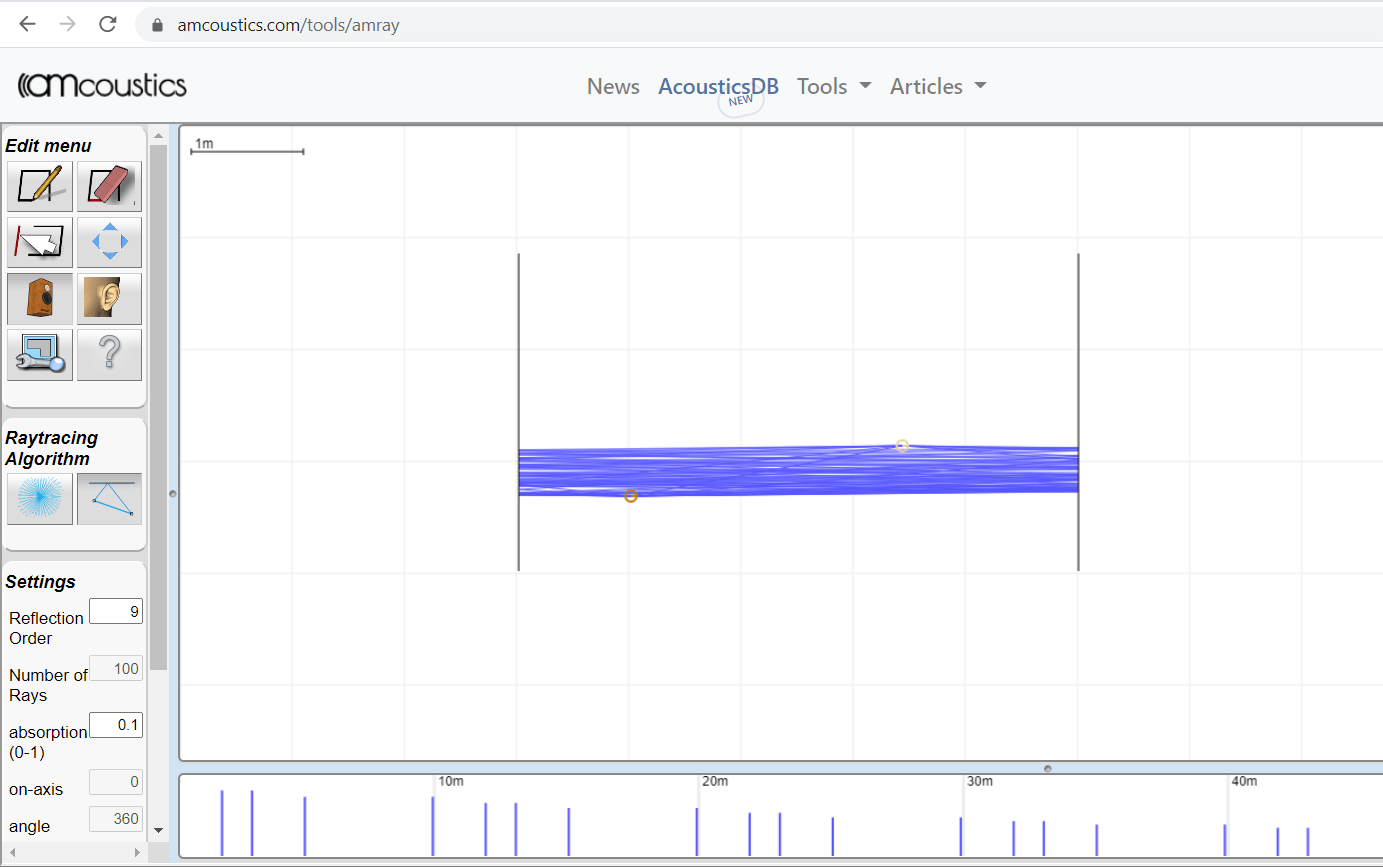The image size is (1383, 867).
Task: Select the pencil draw wall tool
Action: coord(40,187)
